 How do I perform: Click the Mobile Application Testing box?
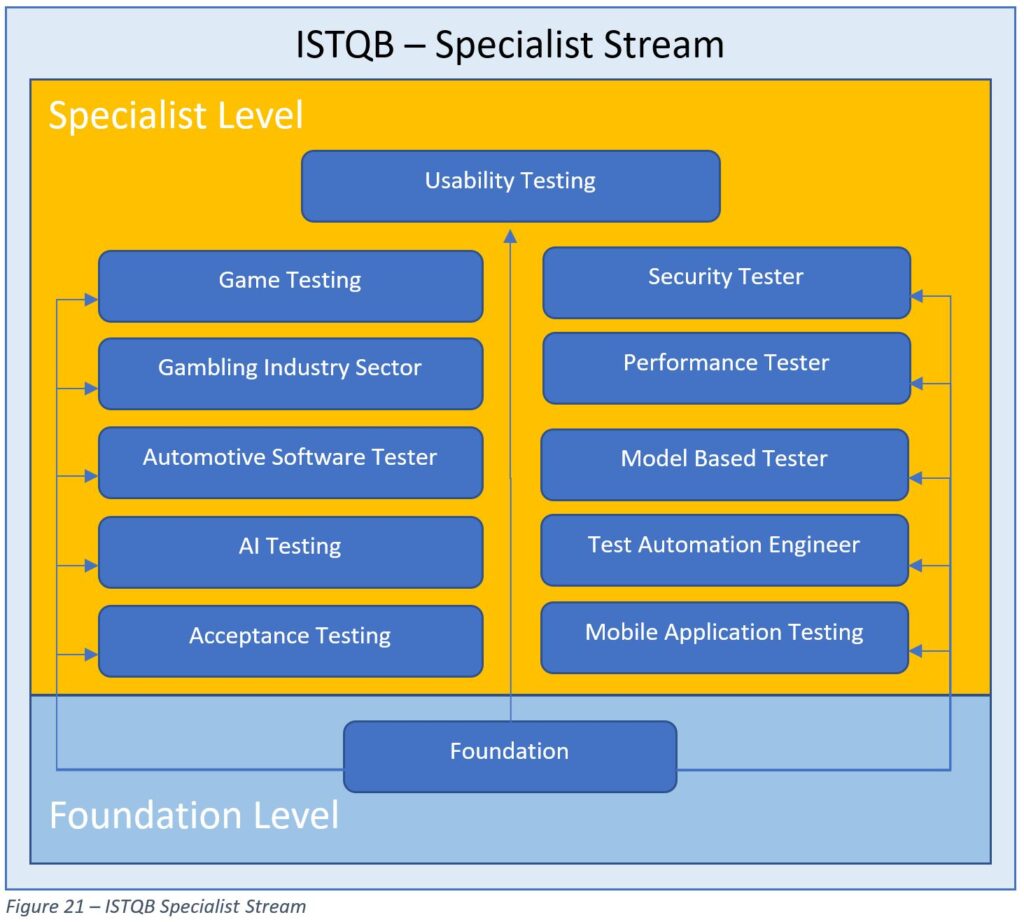point(724,638)
